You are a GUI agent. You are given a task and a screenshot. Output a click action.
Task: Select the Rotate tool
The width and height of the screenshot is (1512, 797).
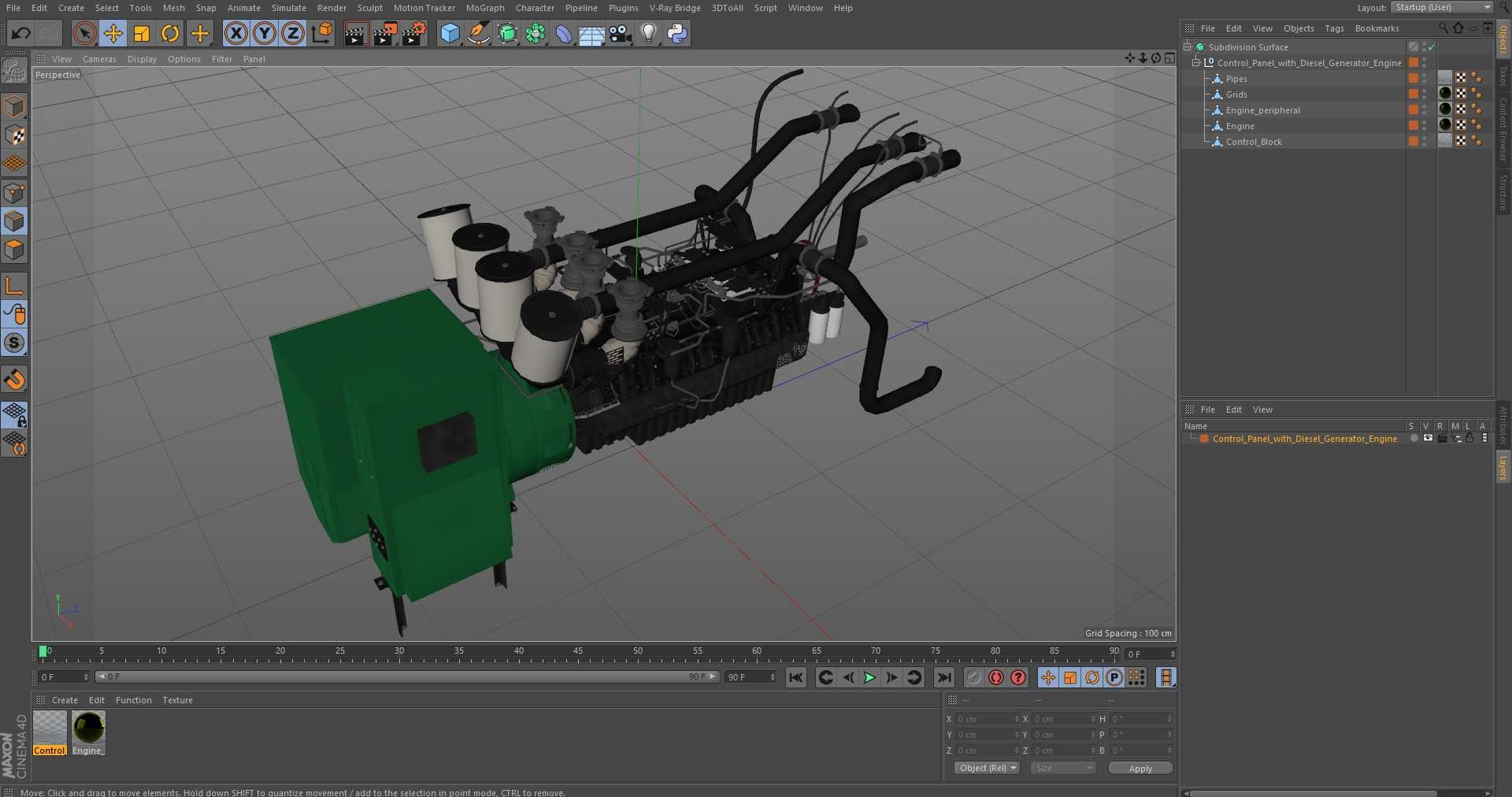(x=170, y=33)
